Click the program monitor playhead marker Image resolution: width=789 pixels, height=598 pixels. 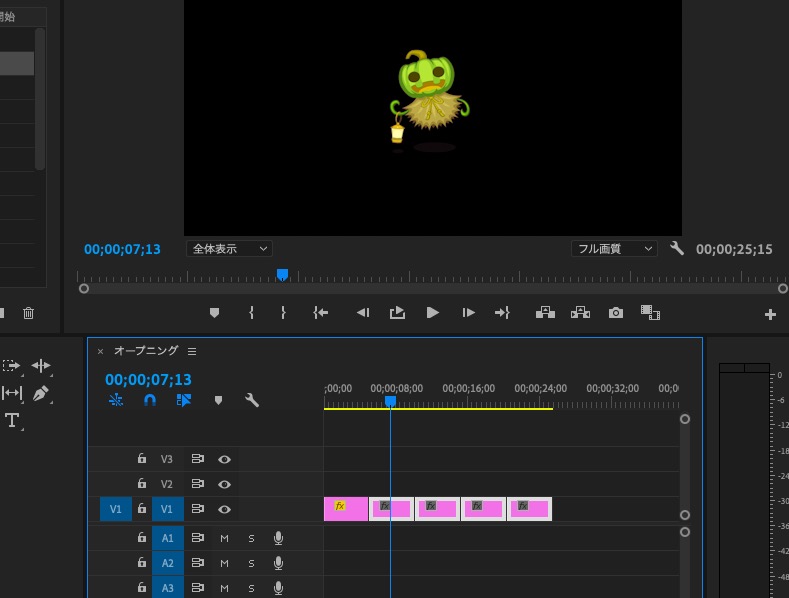[x=282, y=274]
